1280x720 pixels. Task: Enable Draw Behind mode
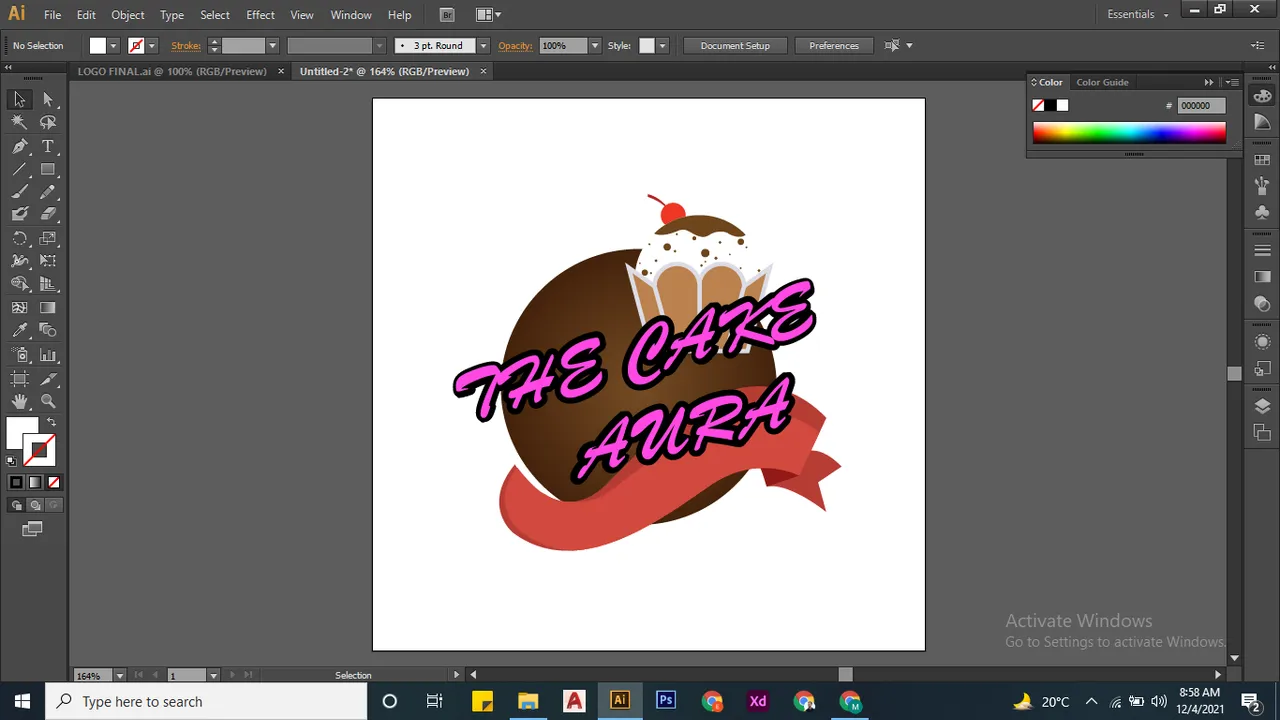35,505
